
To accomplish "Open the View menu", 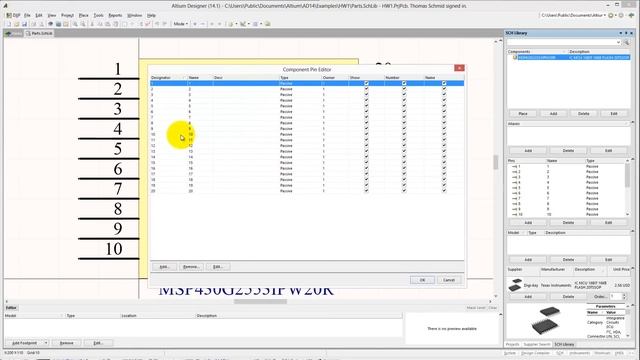I will (x=52, y=15).
